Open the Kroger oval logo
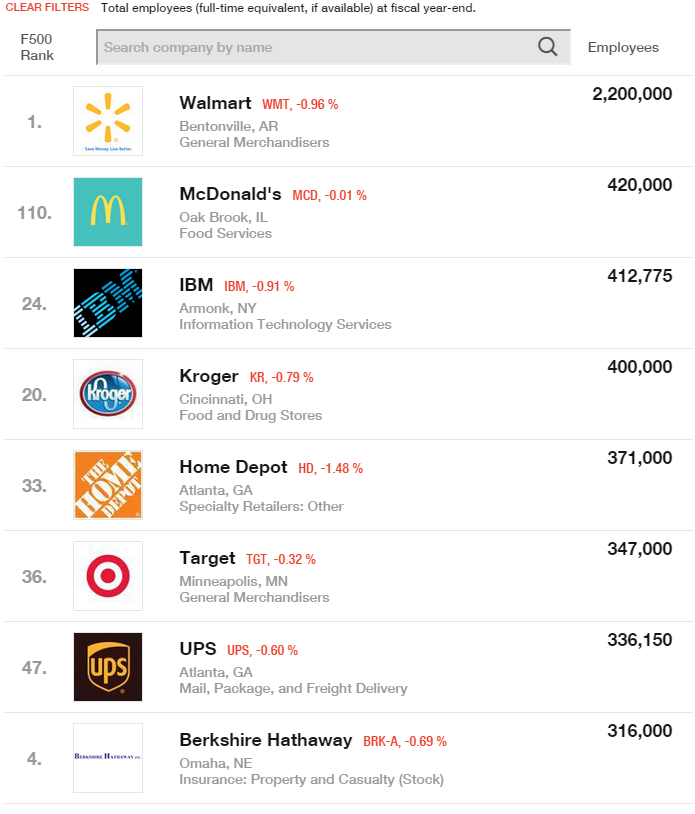Image resolution: width=695 pixels, height=814 pixels. (108, 394)
